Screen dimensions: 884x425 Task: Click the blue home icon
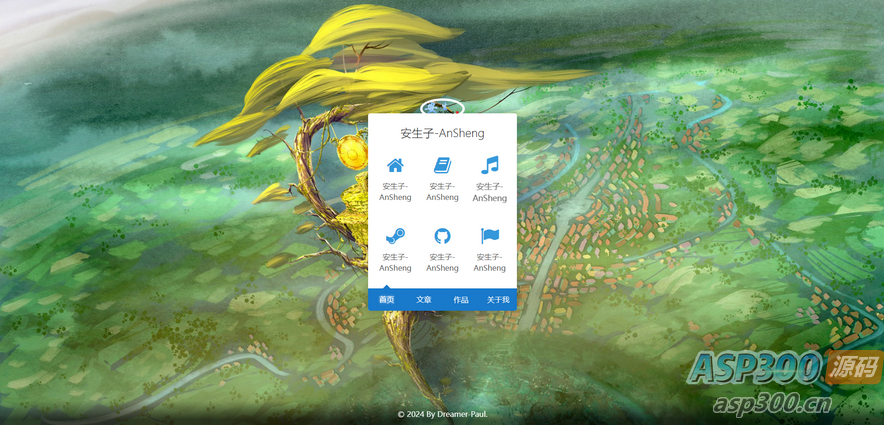tap(395, 165)
